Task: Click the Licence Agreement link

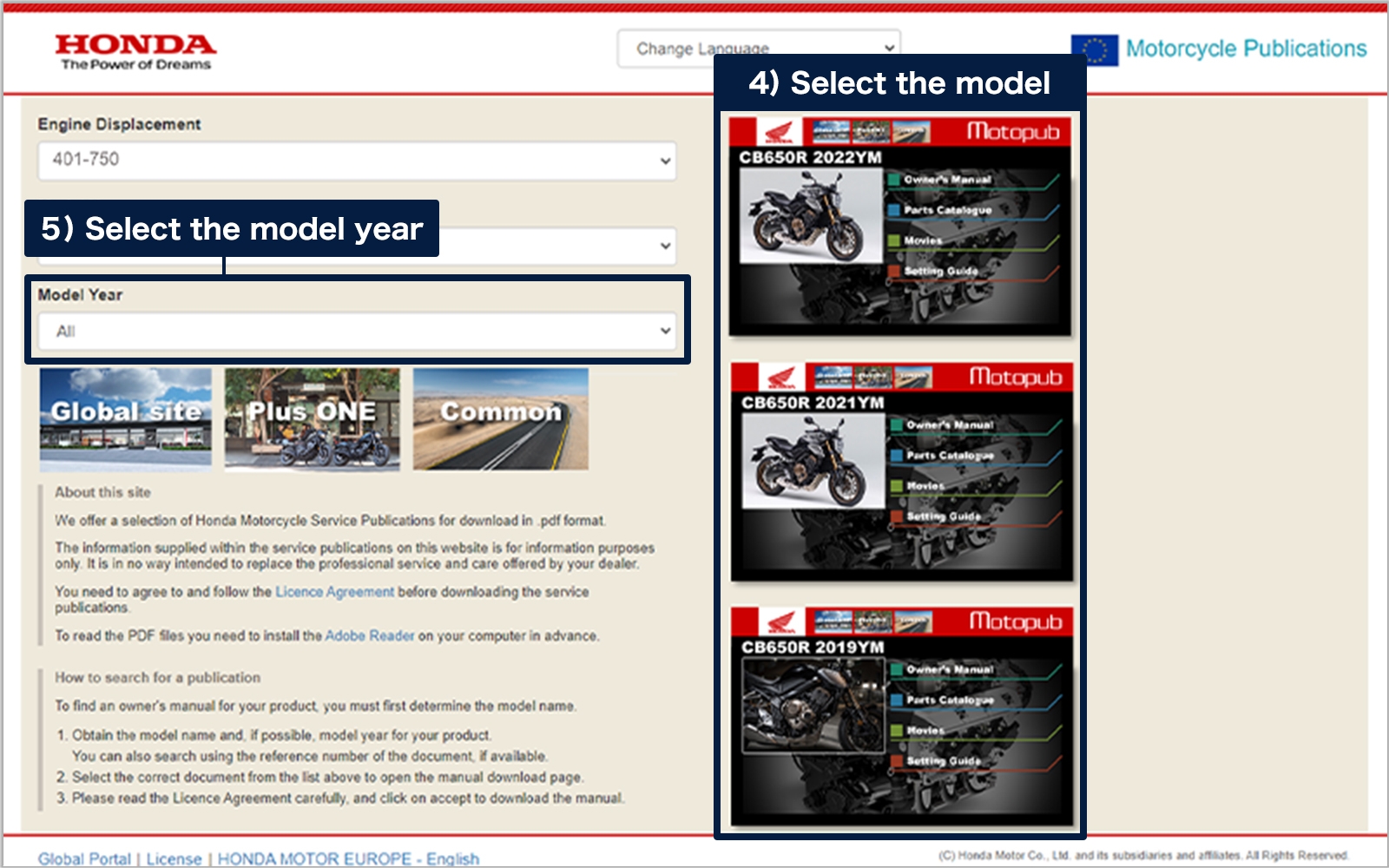Action: [x=334, y=592]
